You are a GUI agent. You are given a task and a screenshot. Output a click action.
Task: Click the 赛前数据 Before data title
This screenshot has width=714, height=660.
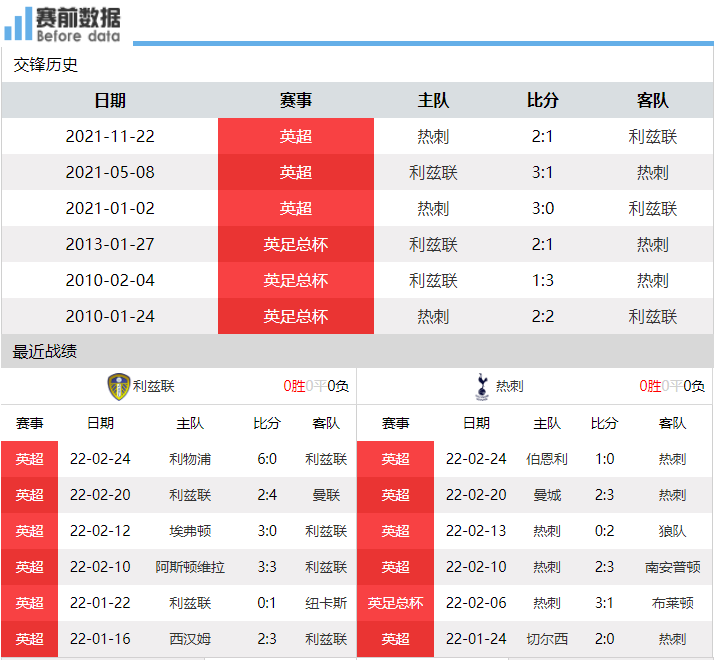point(78,25)
